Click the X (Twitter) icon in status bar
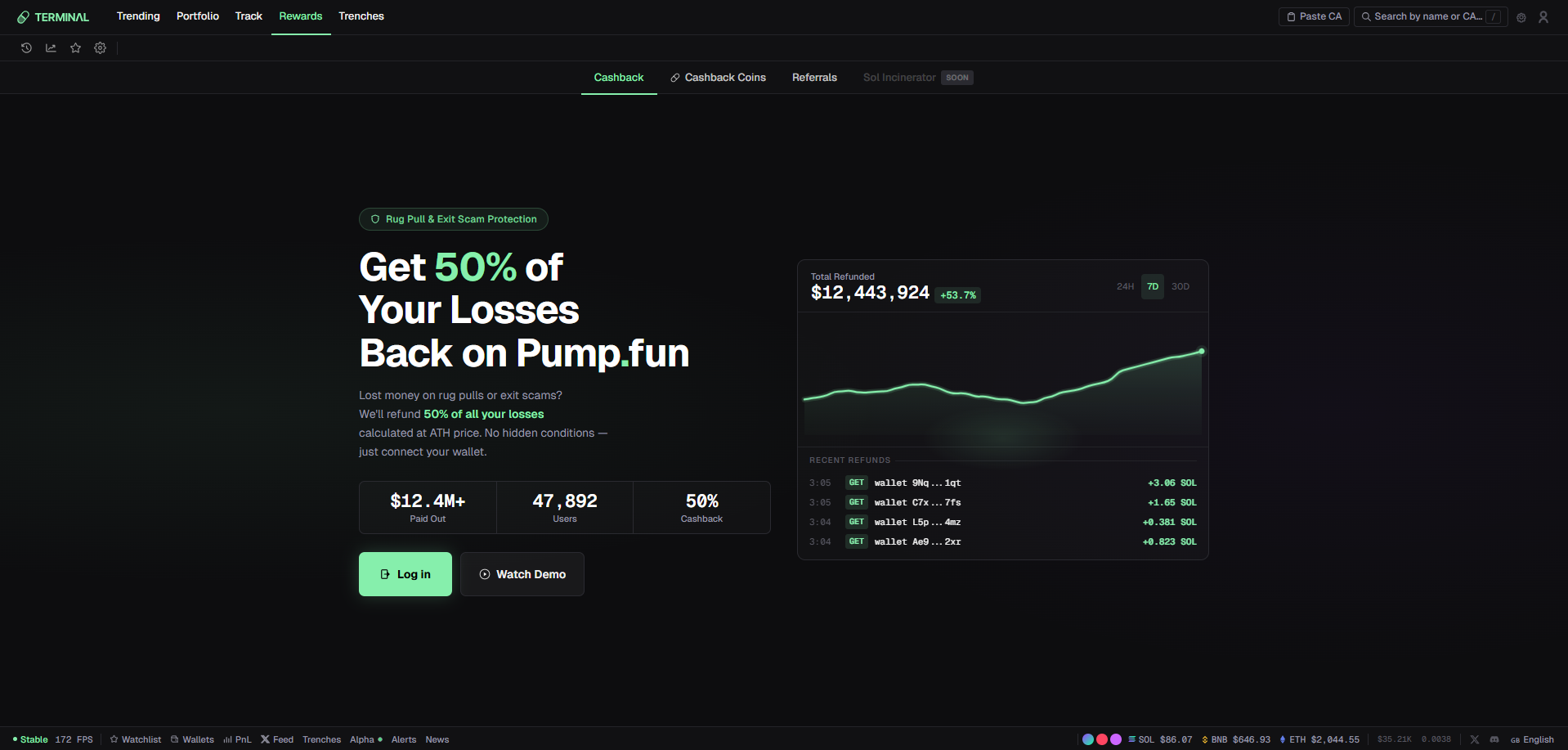Screen dimensions: 1568x750 pos(1475,739)
